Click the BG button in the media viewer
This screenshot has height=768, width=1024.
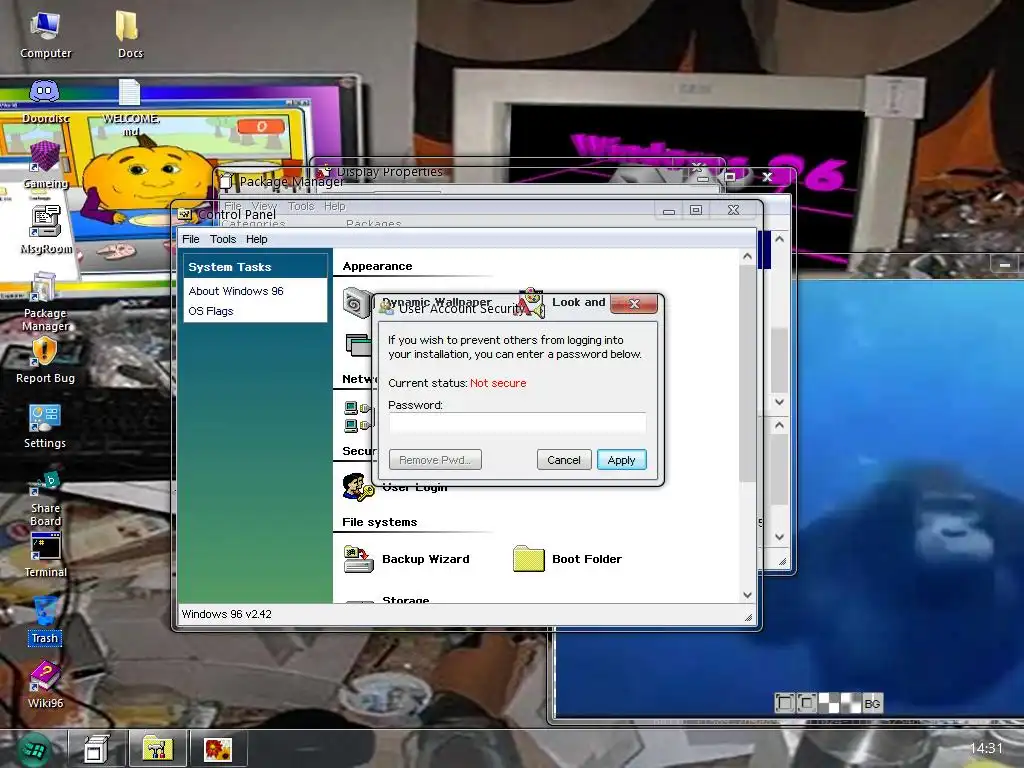872,703
